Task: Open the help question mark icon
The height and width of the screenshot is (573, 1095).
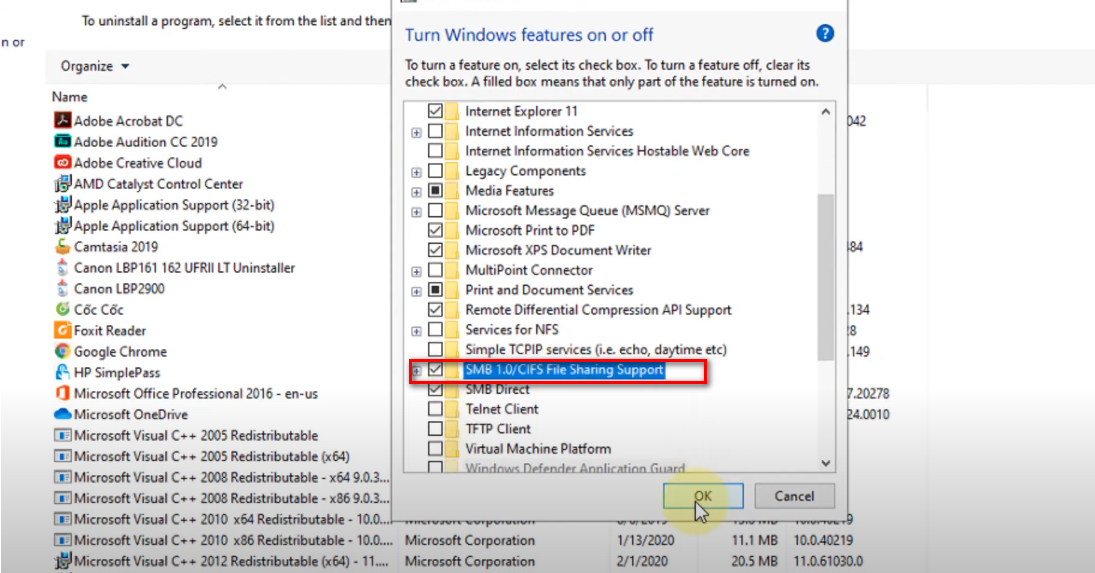Action: coord(825,33)
